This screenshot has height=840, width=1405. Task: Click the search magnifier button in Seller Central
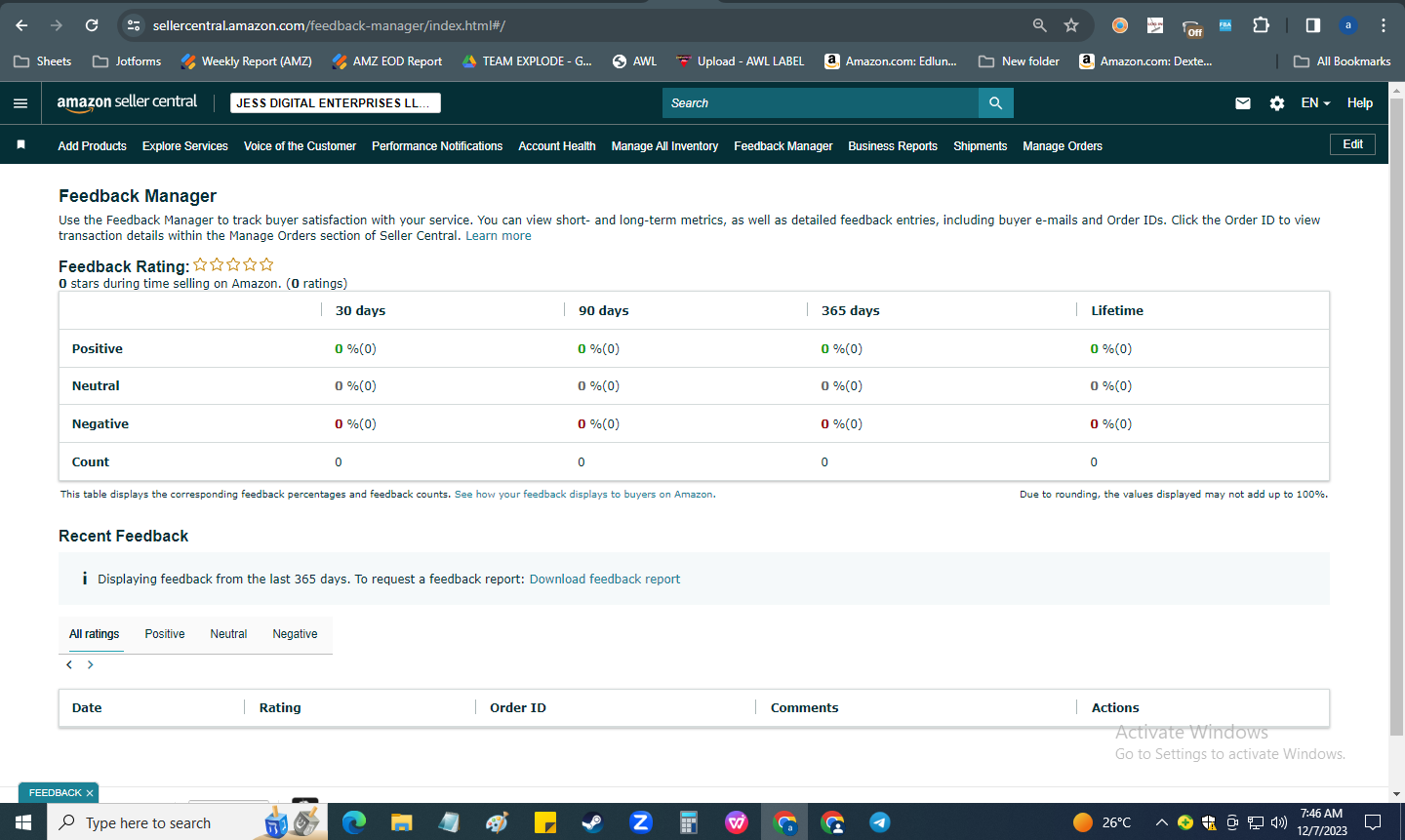[995, 102]
